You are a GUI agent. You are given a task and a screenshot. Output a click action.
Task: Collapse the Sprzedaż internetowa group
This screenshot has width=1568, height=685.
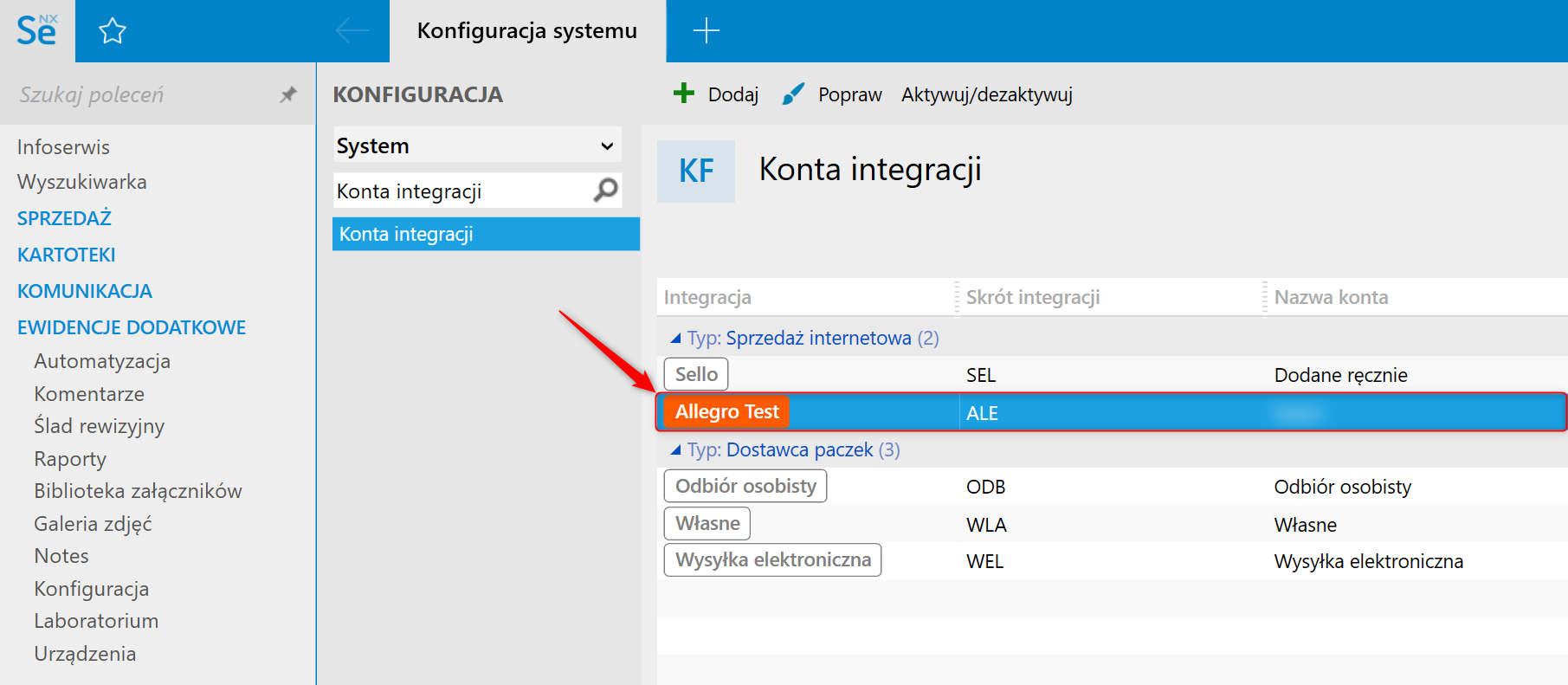click(675, 339)
